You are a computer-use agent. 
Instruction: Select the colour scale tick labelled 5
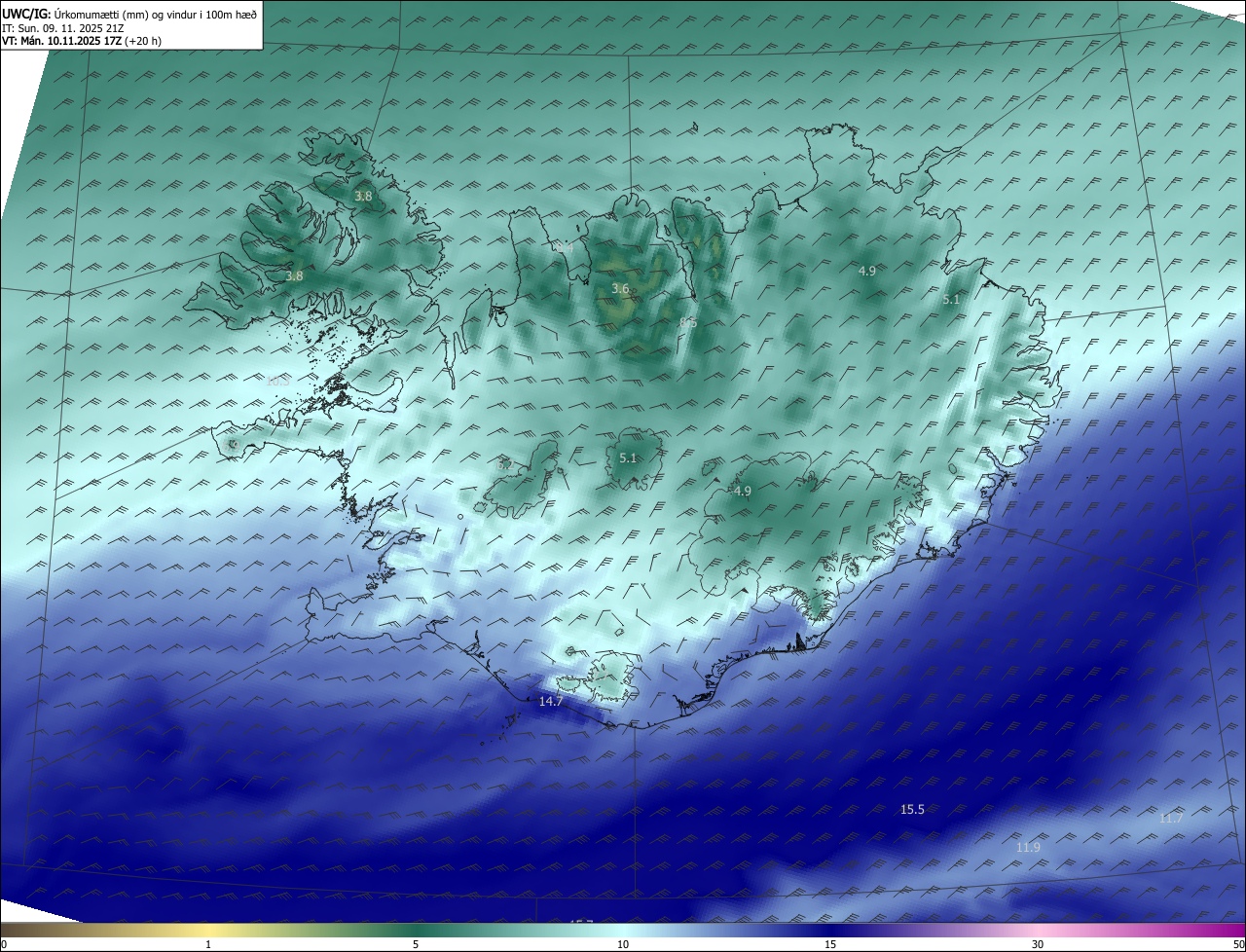[x=416, y=944]
